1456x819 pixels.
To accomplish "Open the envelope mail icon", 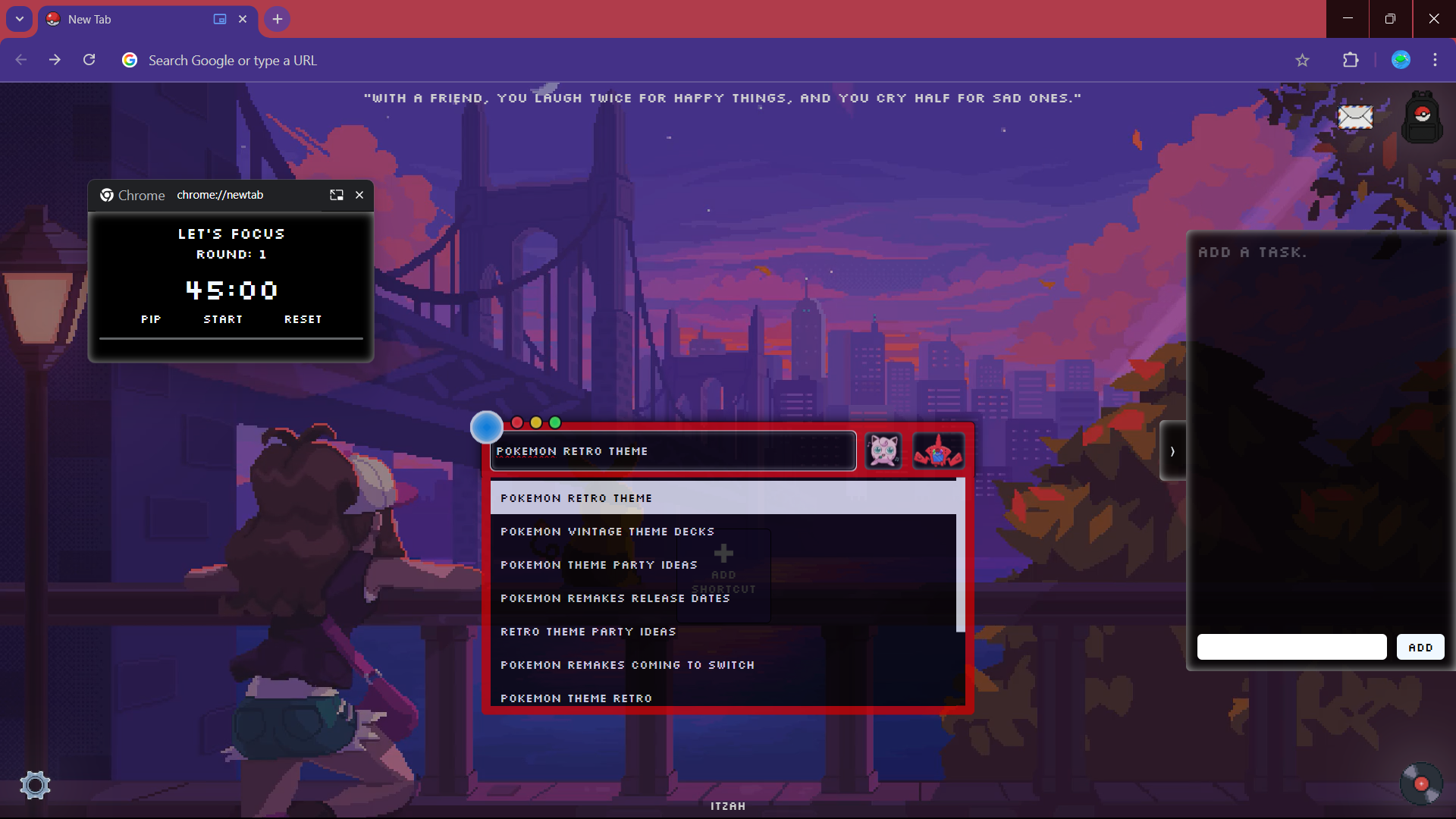I will click(x=1354, y=117).
